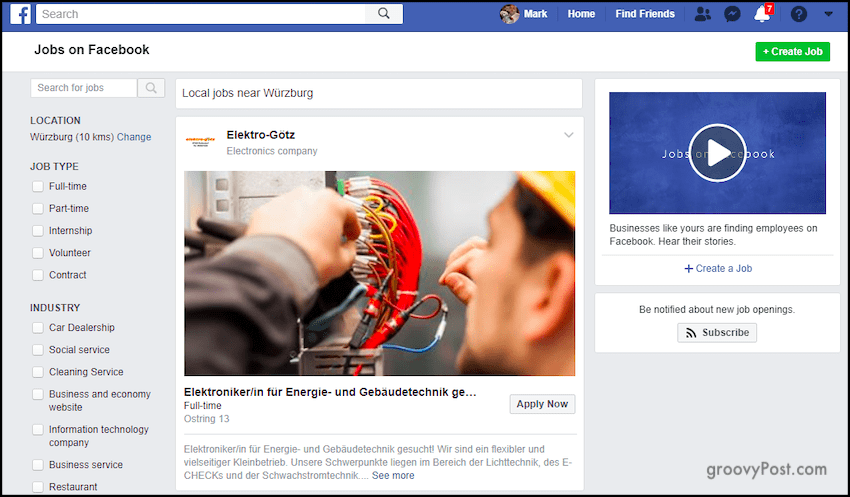This screenshot has width=850, height=497.
Task: Click the Würzburg (10 kms) location text
Action: (72, 137)
